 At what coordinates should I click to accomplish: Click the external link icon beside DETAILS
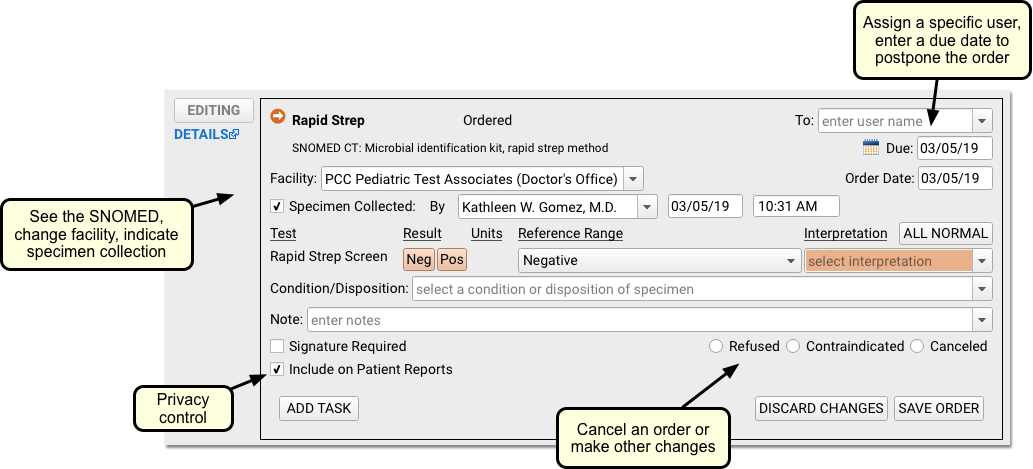coord(235,134)
